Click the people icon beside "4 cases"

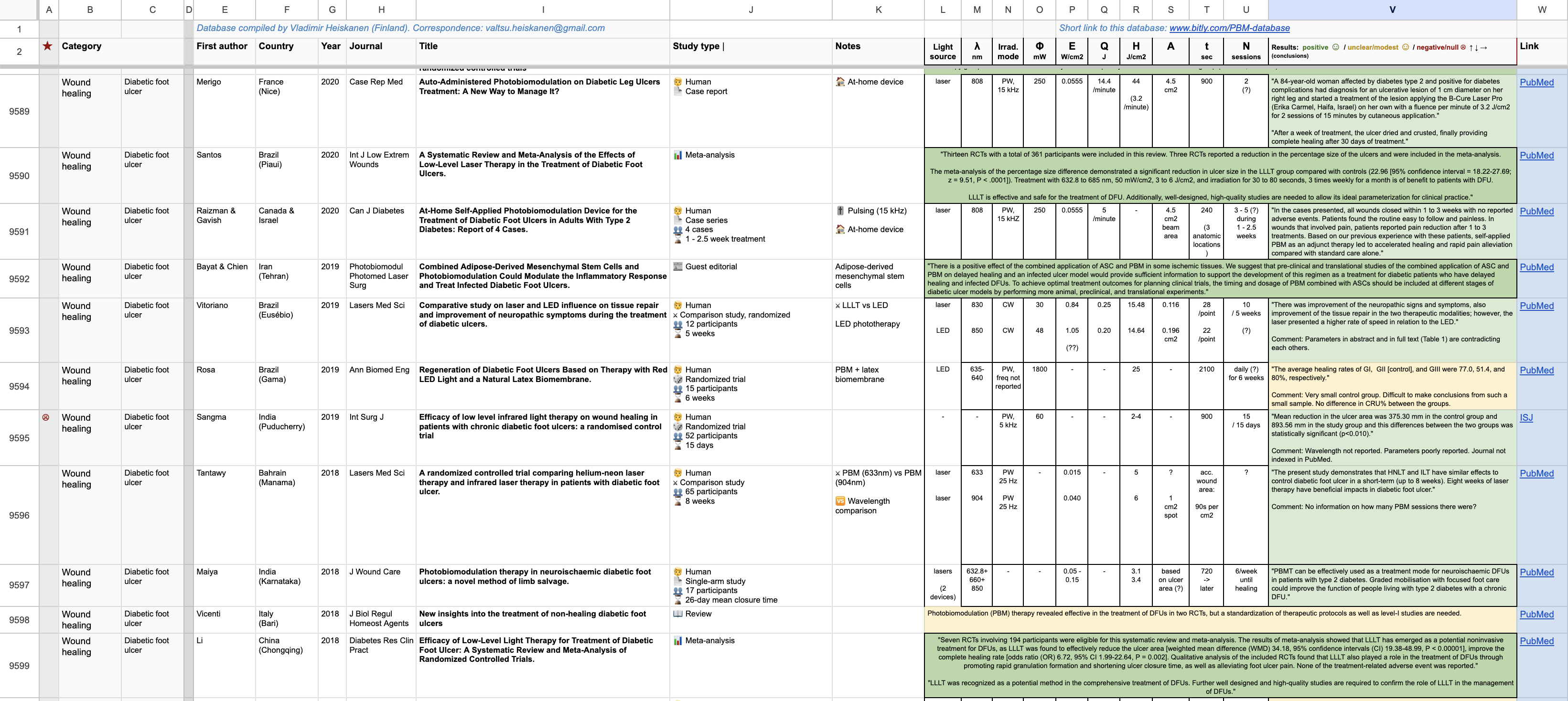click(677, 229)
